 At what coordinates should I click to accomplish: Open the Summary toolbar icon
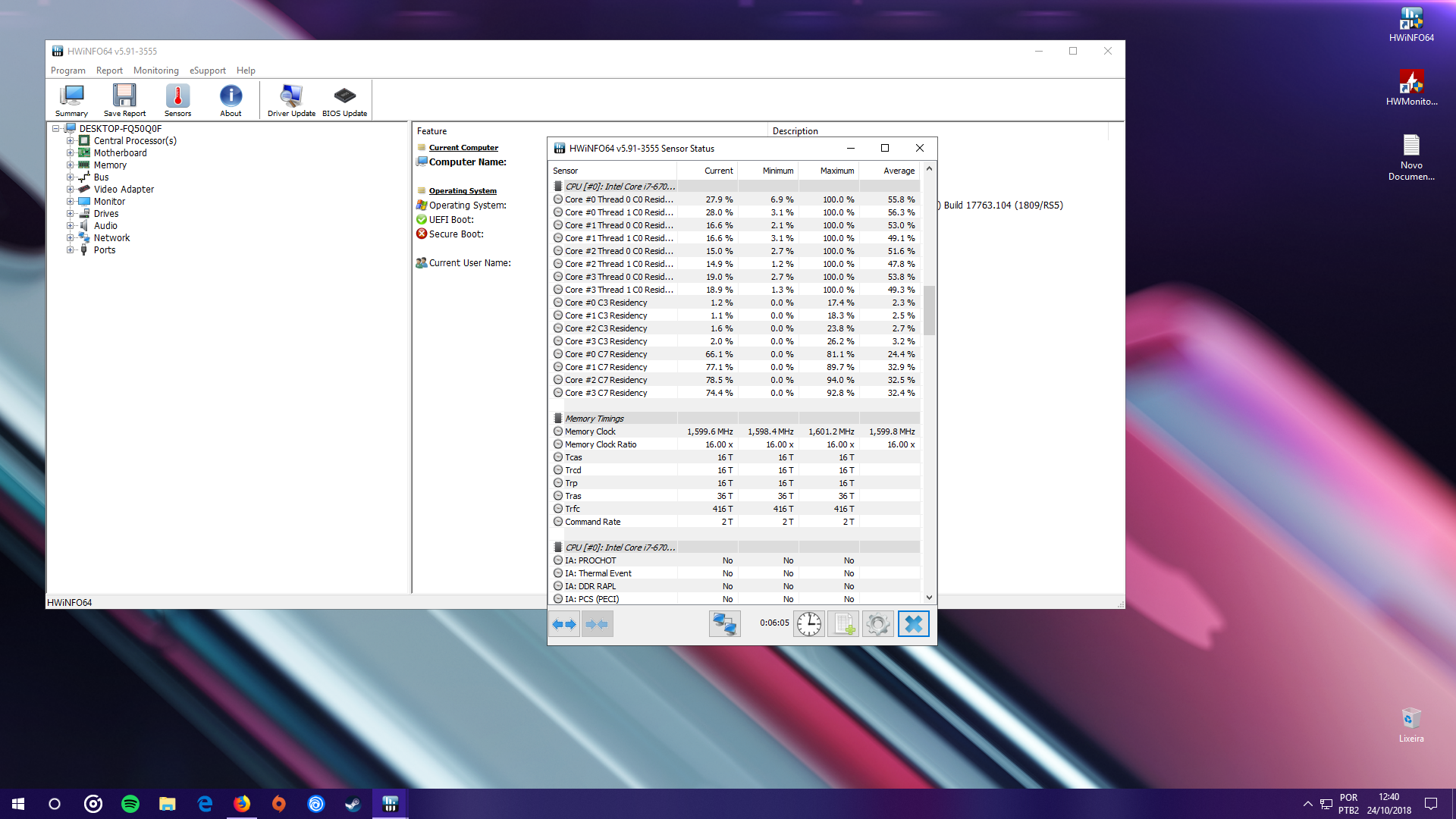click(71, 100)
